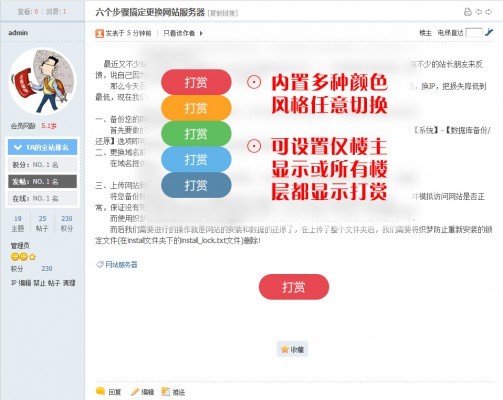Image resolution: width=503 pixels, height=400 pixels.
Task: Click the 积分: NO. 1 名 ranking row
Action: (x=42, y=165)
